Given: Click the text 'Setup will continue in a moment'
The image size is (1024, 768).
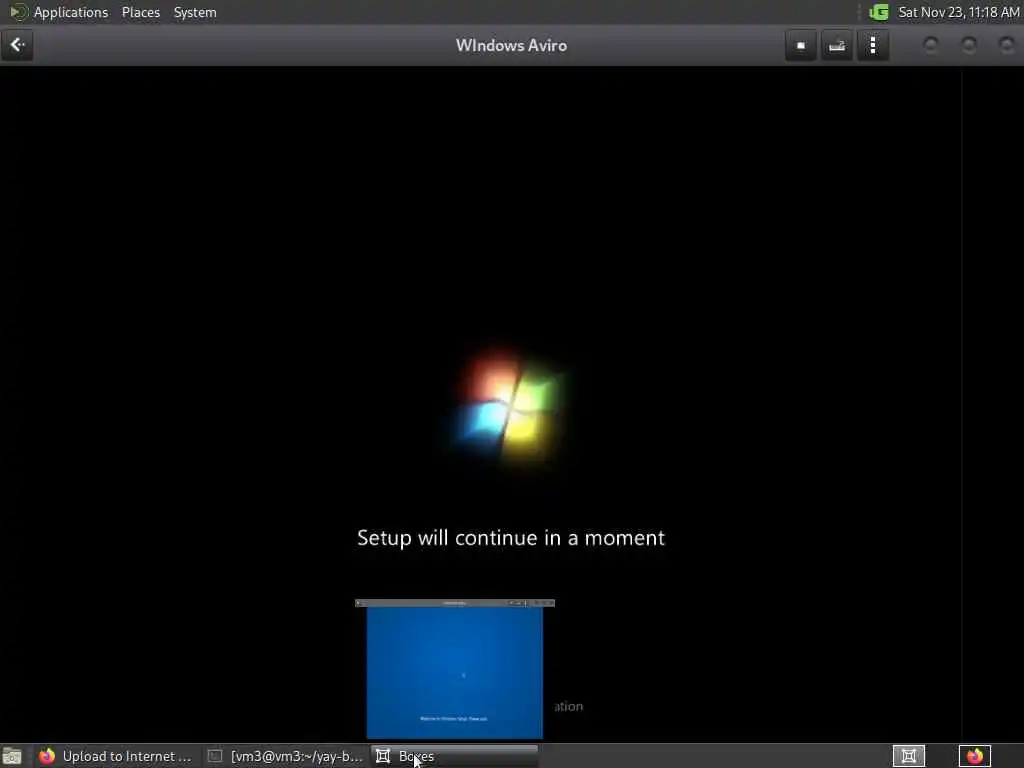Looking at the screenshot, I should 511,537.
